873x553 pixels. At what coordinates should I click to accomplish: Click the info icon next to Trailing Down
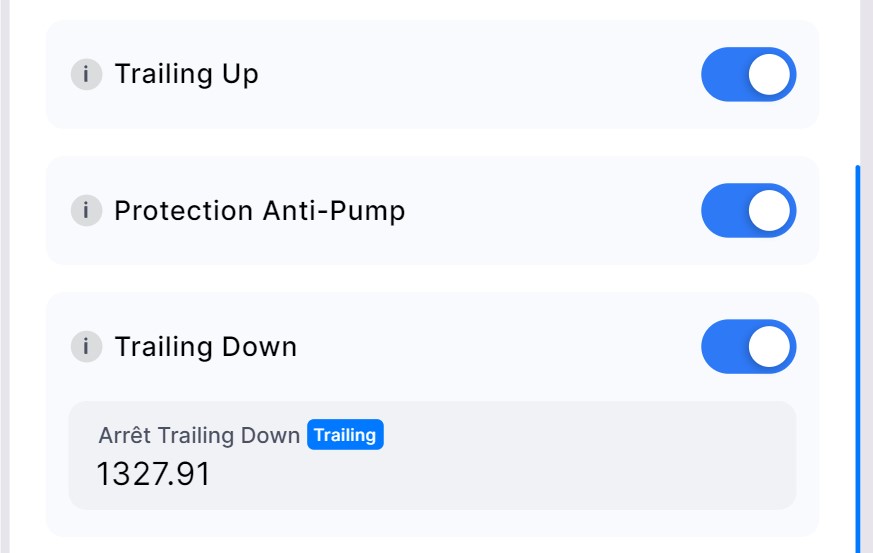[86, 347]
